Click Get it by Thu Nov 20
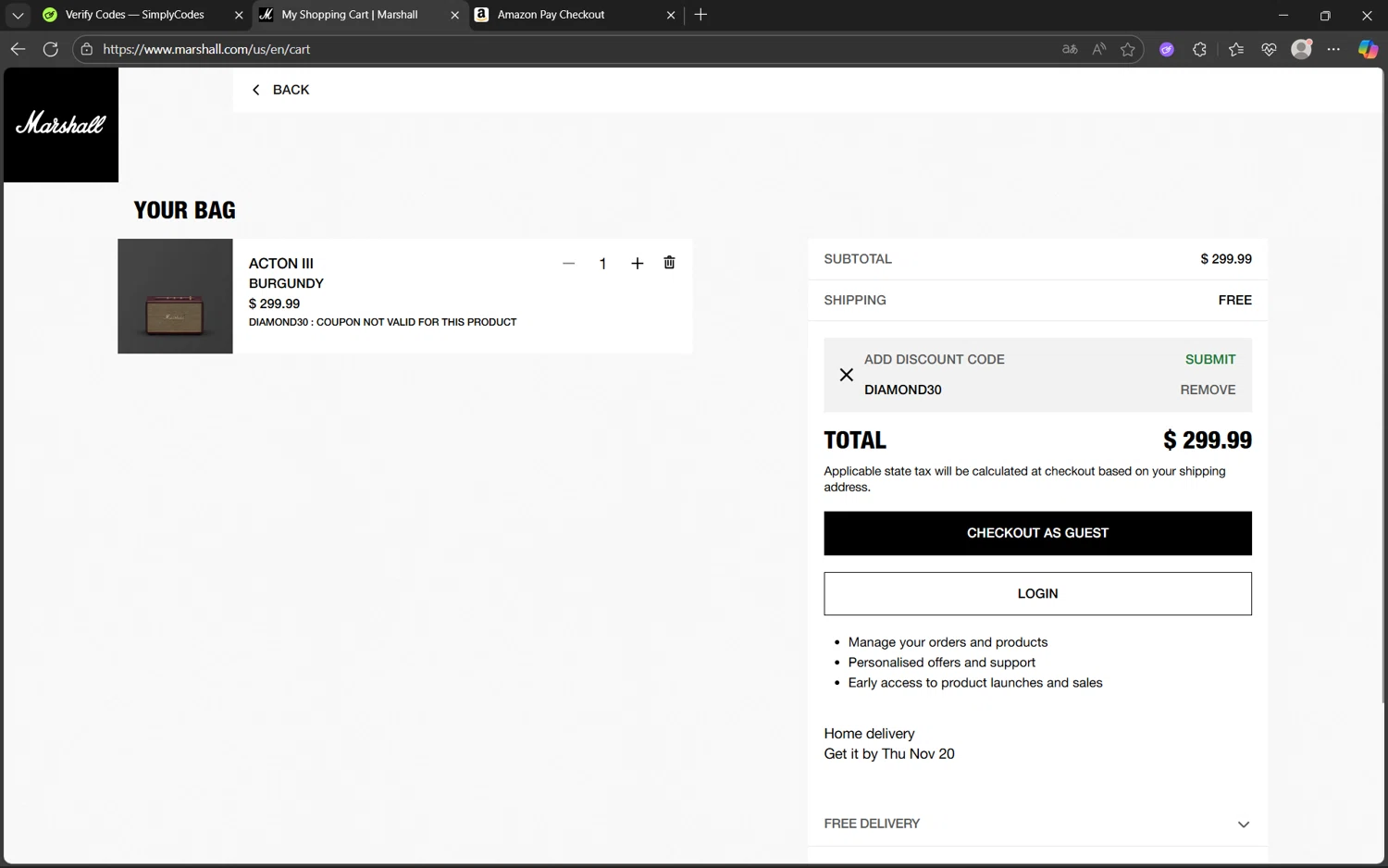The width and height of the screenshot is (1388, 868). pos(889,754)
